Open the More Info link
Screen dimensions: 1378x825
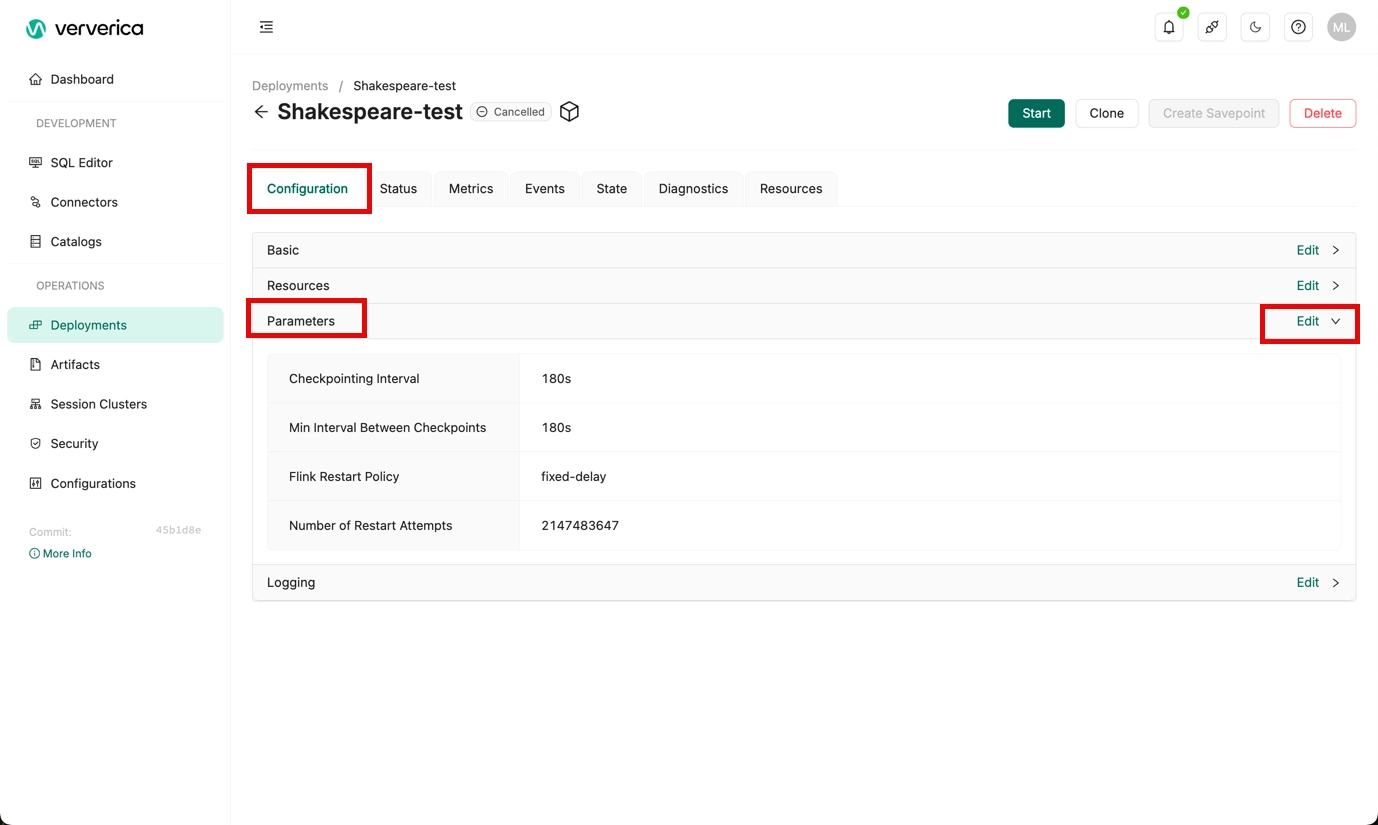pyautogui.click(x=60, y=553)
